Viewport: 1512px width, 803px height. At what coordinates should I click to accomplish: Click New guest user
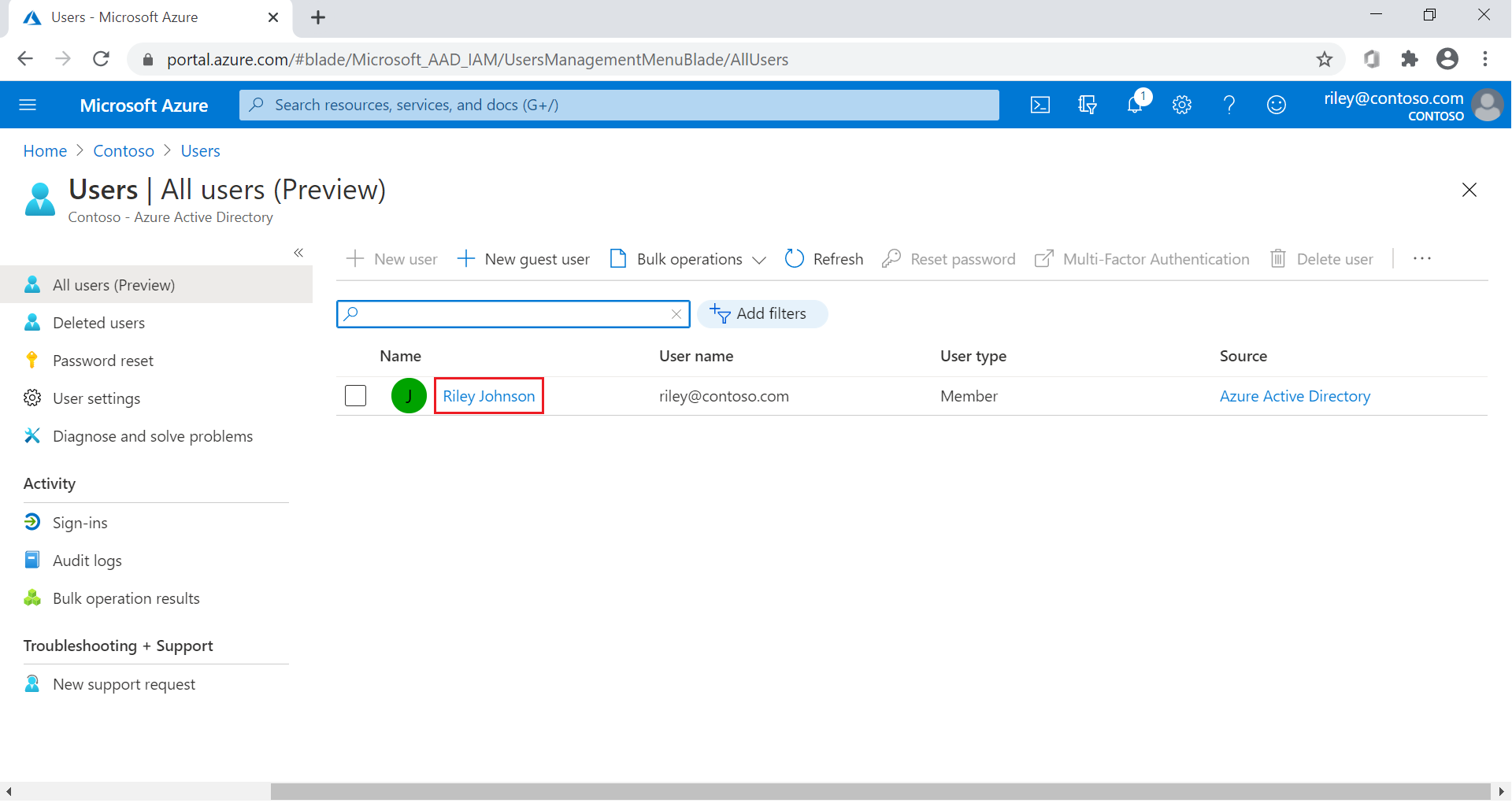tap(523, 259)
